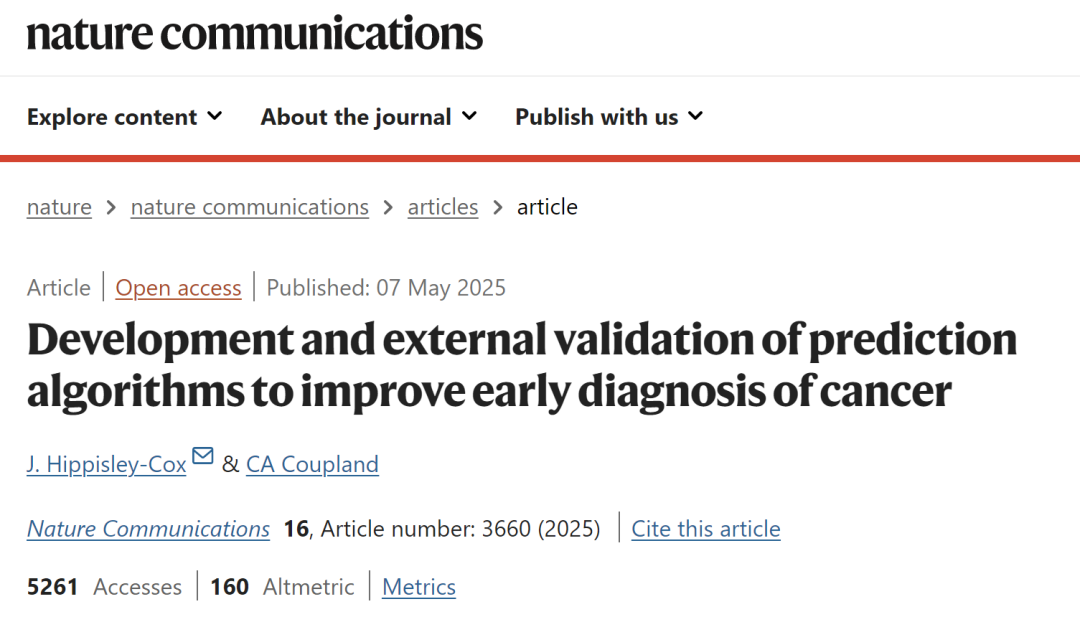Open author J. Hippisley-Cox profile link
The width and height of the screenshot is (1080, 622).
tap(107, 465)
